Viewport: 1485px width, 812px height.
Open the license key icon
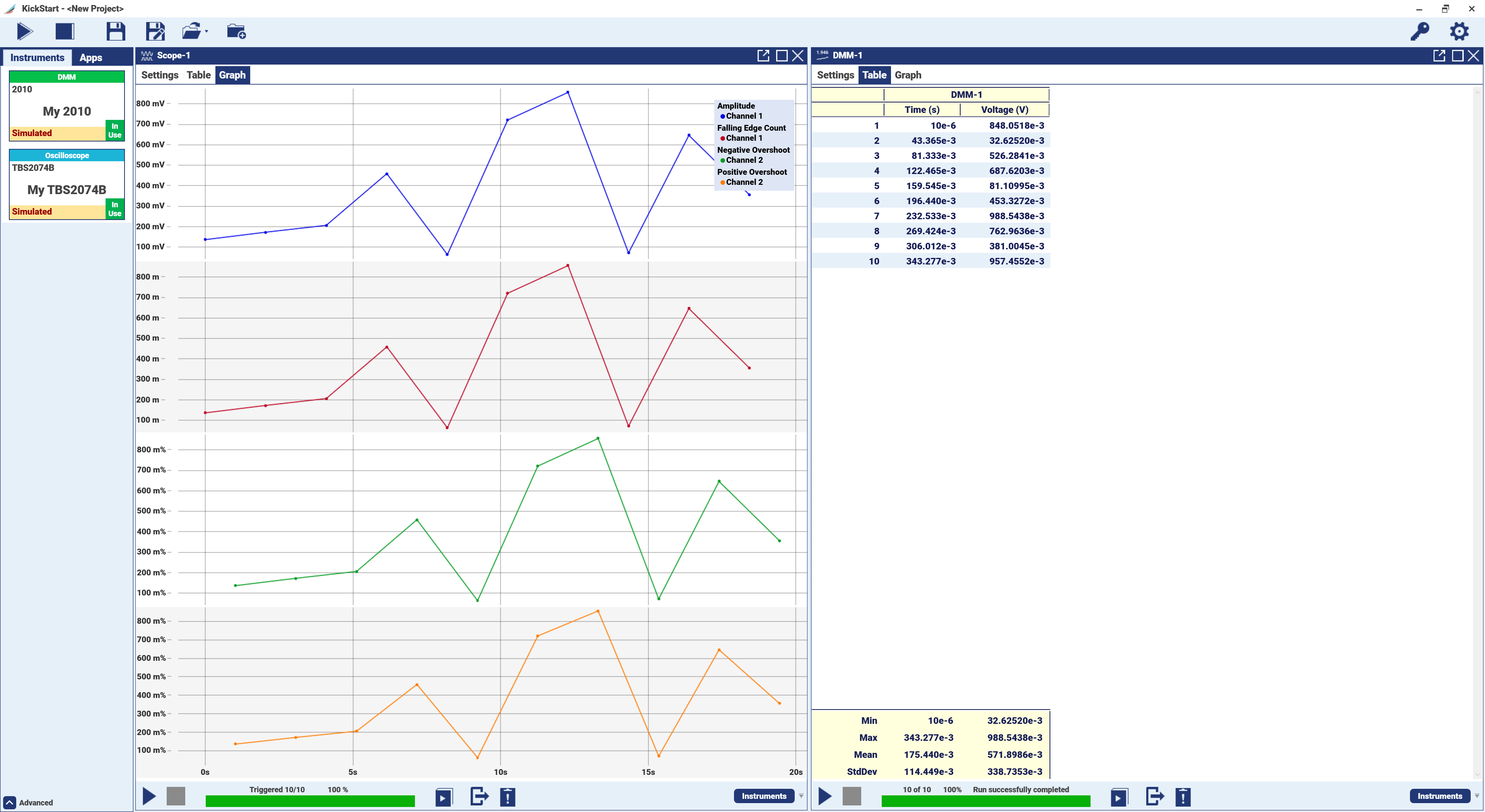(1420, 31)
